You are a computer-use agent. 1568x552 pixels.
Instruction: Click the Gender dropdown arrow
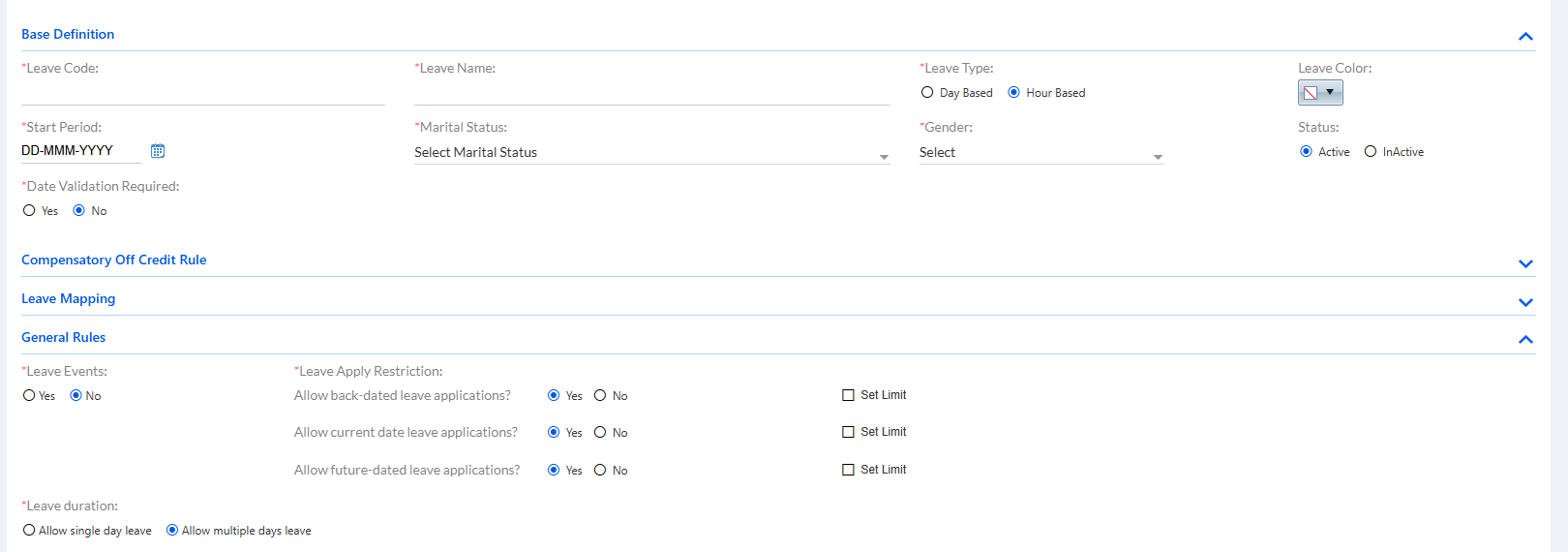point(1158,157)
